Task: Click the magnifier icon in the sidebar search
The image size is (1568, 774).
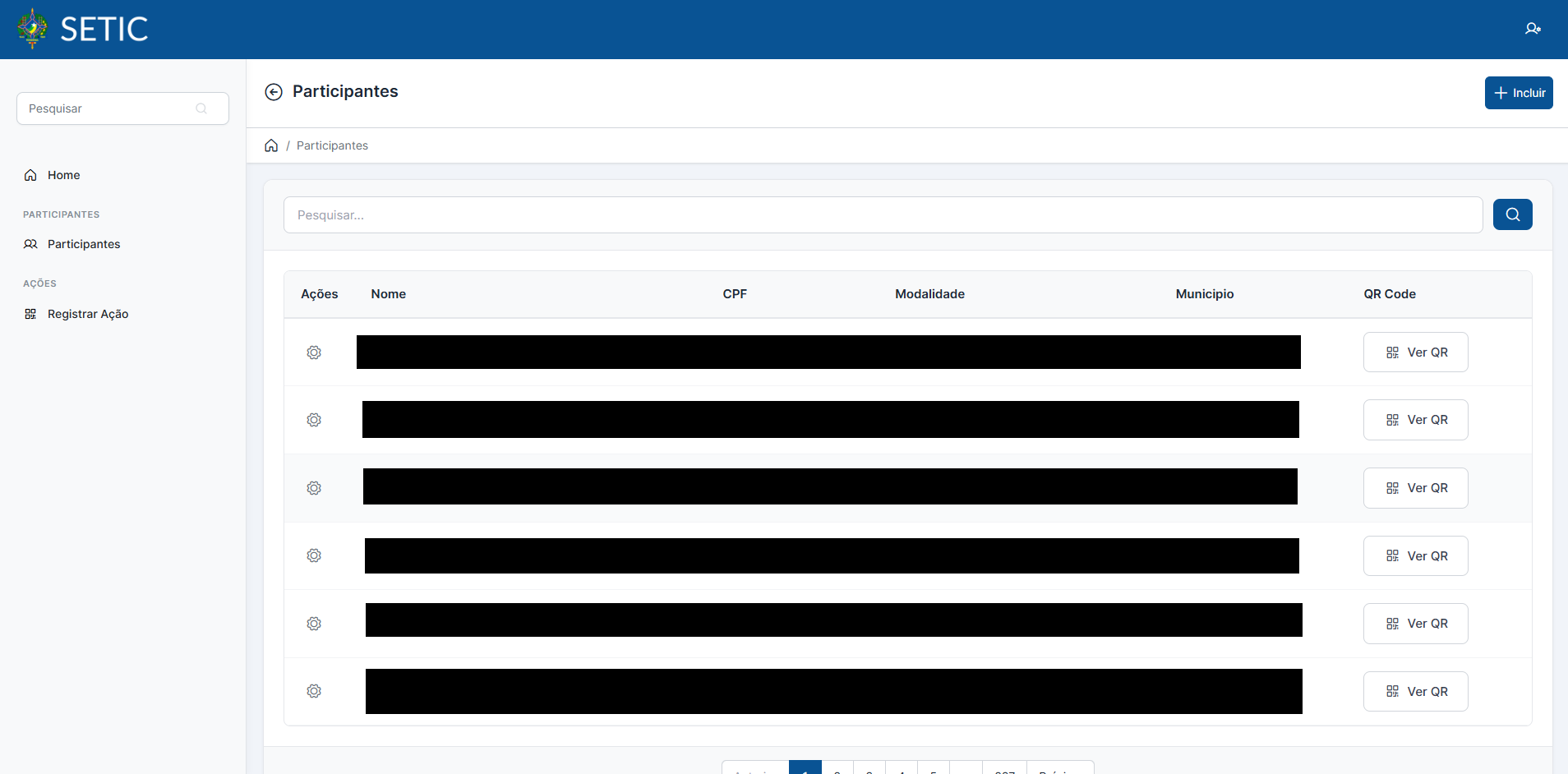Action: (x=201, y=108)
